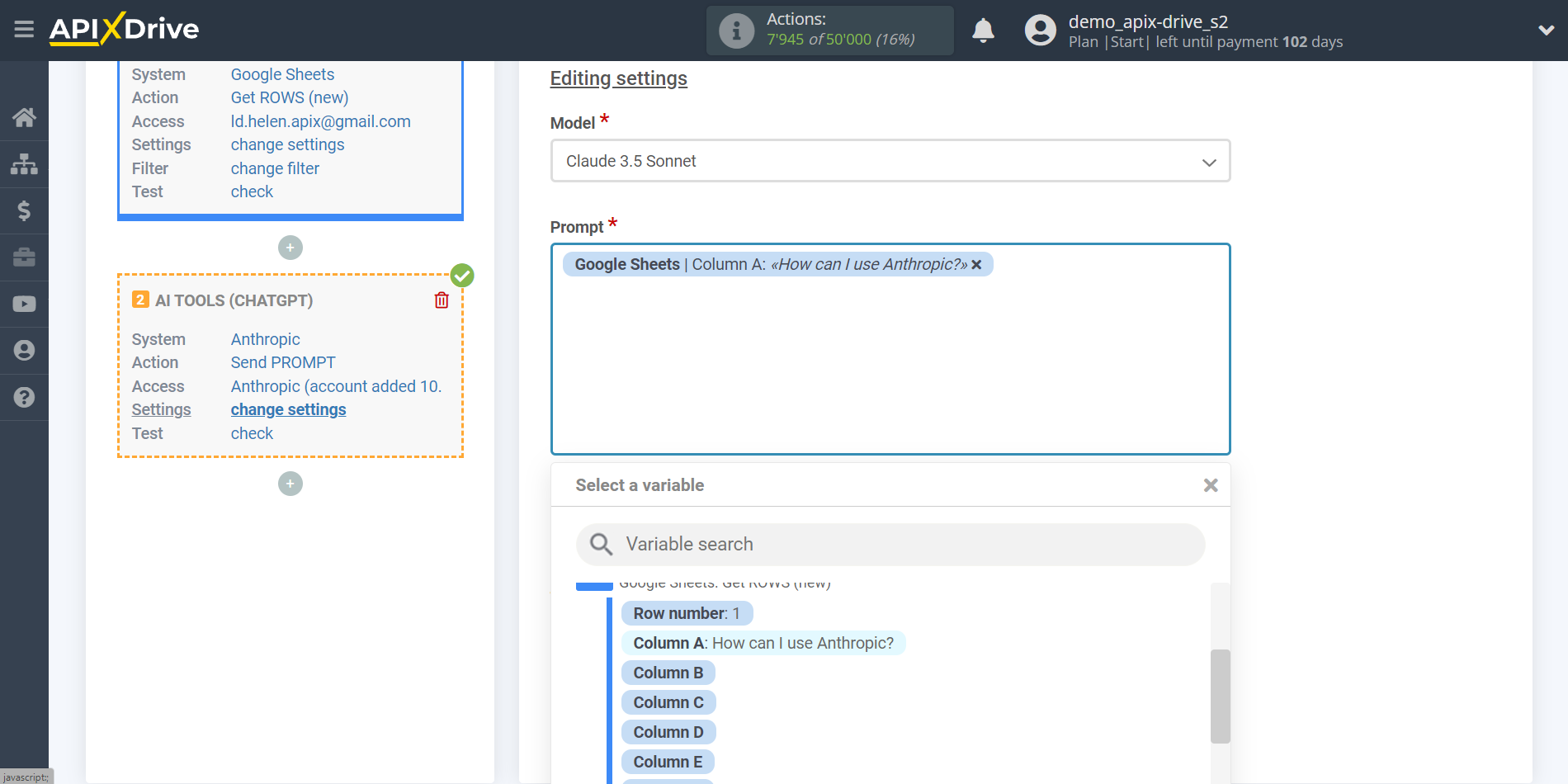
Task: Open the Google Sheets system link
Action: pyautogui.click(x=282, y=74)
